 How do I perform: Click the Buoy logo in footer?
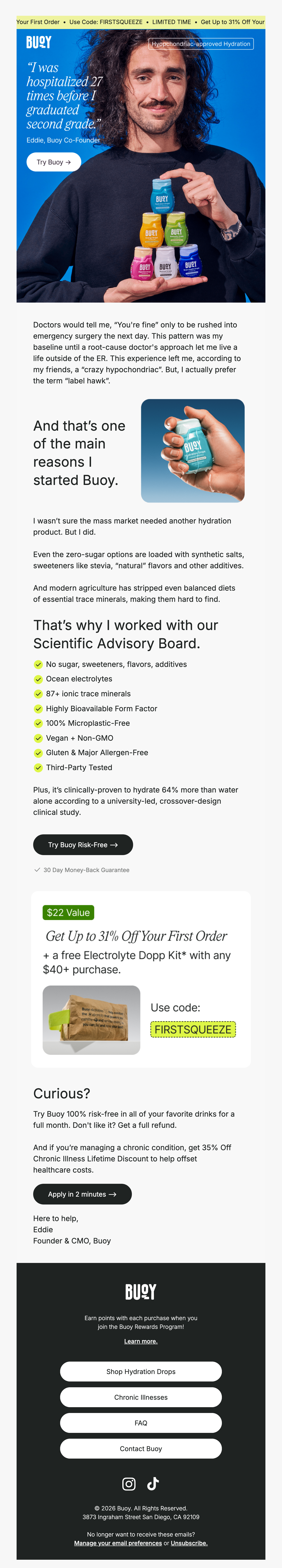(x=141, y=1292)
